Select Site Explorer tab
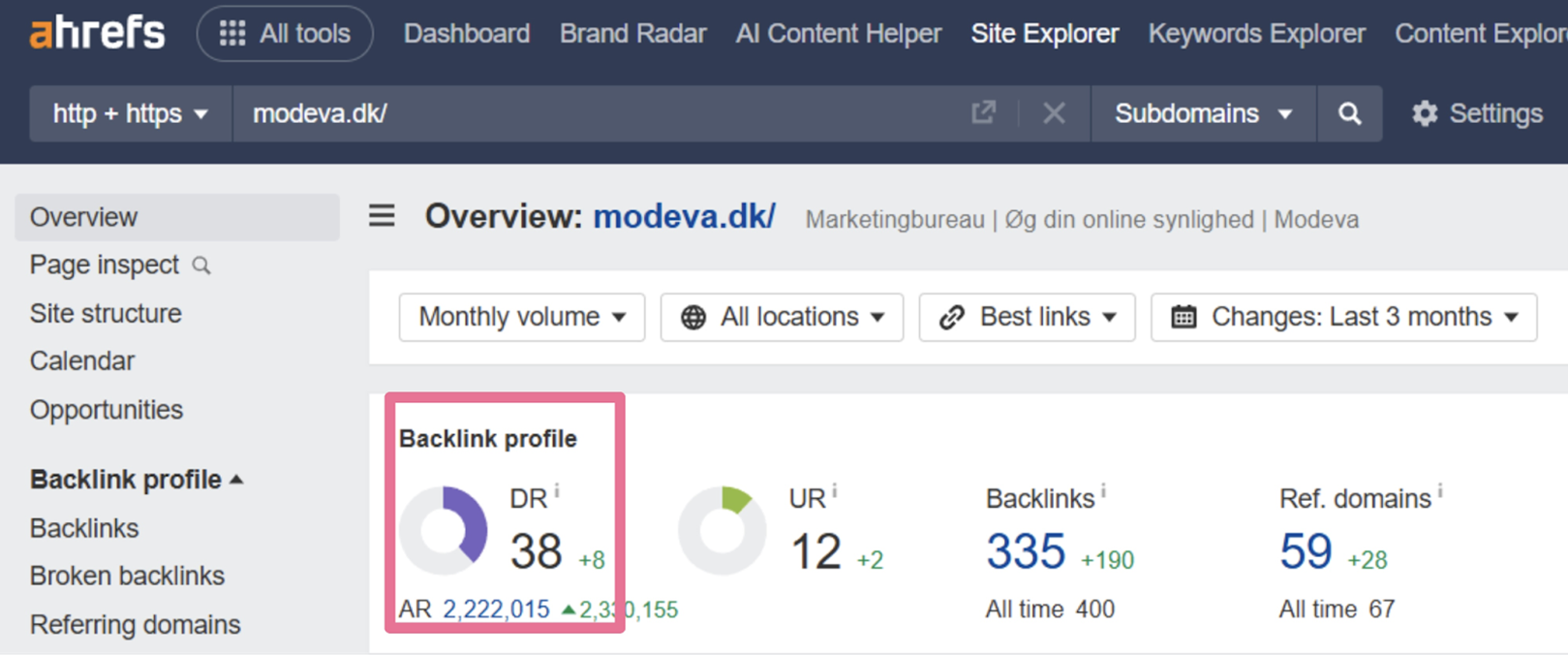This screenshot has height=655, width=1568. (1045, 34)
